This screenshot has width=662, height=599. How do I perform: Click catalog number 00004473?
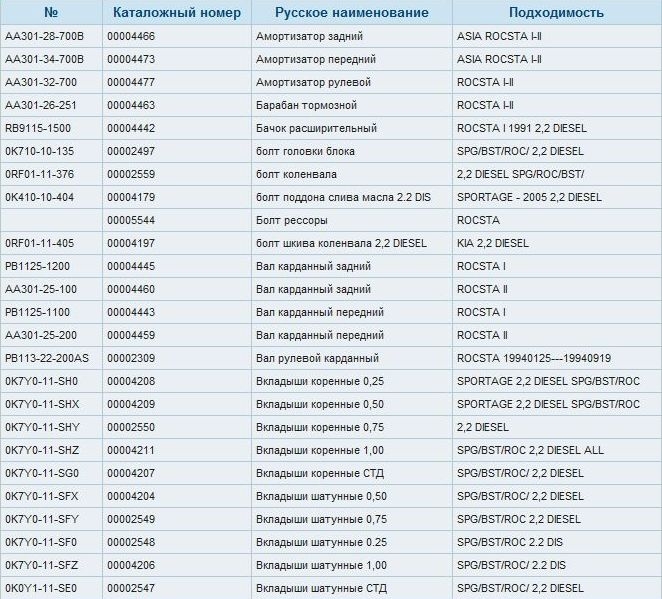[x=130, y=59]
